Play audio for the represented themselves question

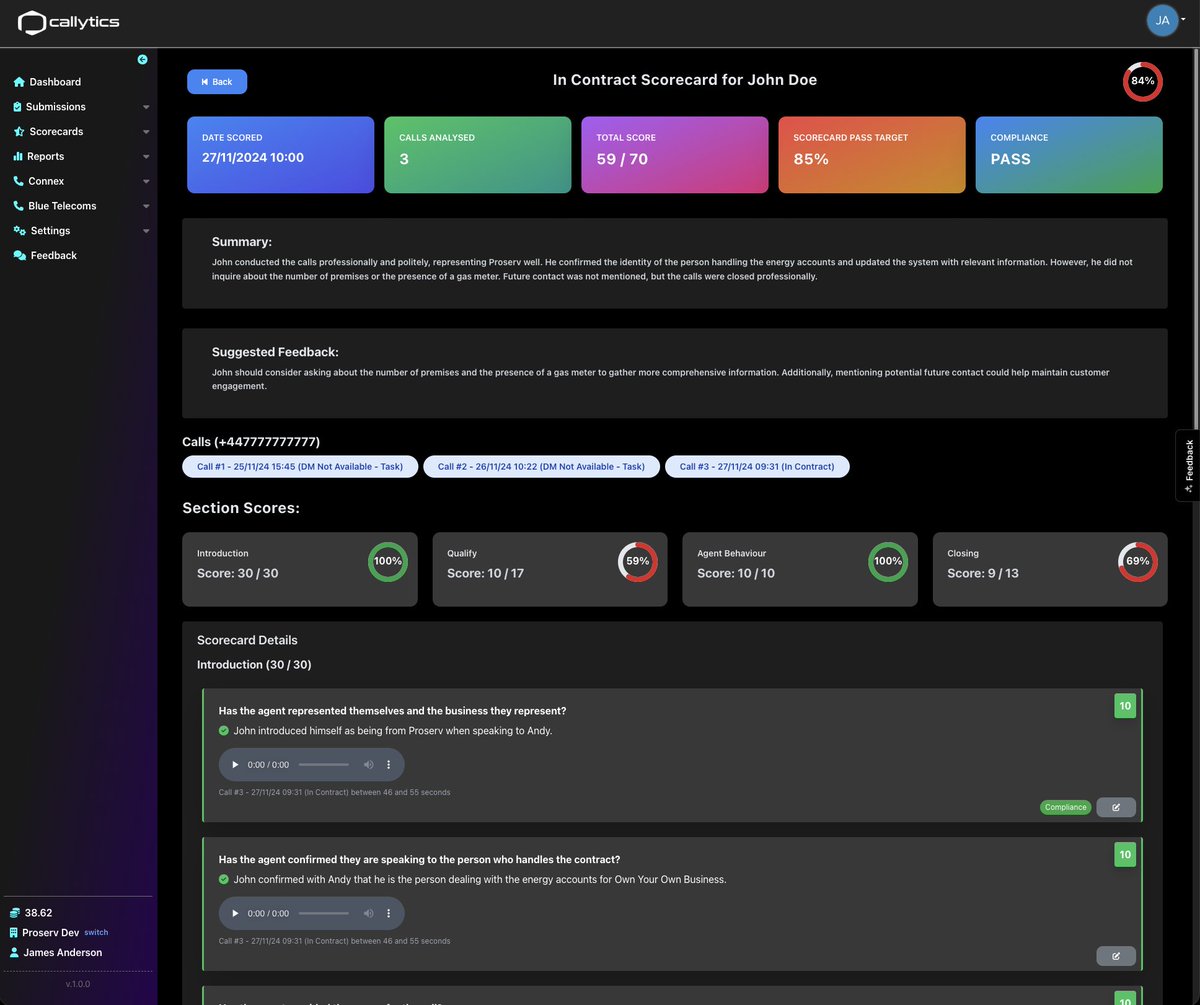236,765
